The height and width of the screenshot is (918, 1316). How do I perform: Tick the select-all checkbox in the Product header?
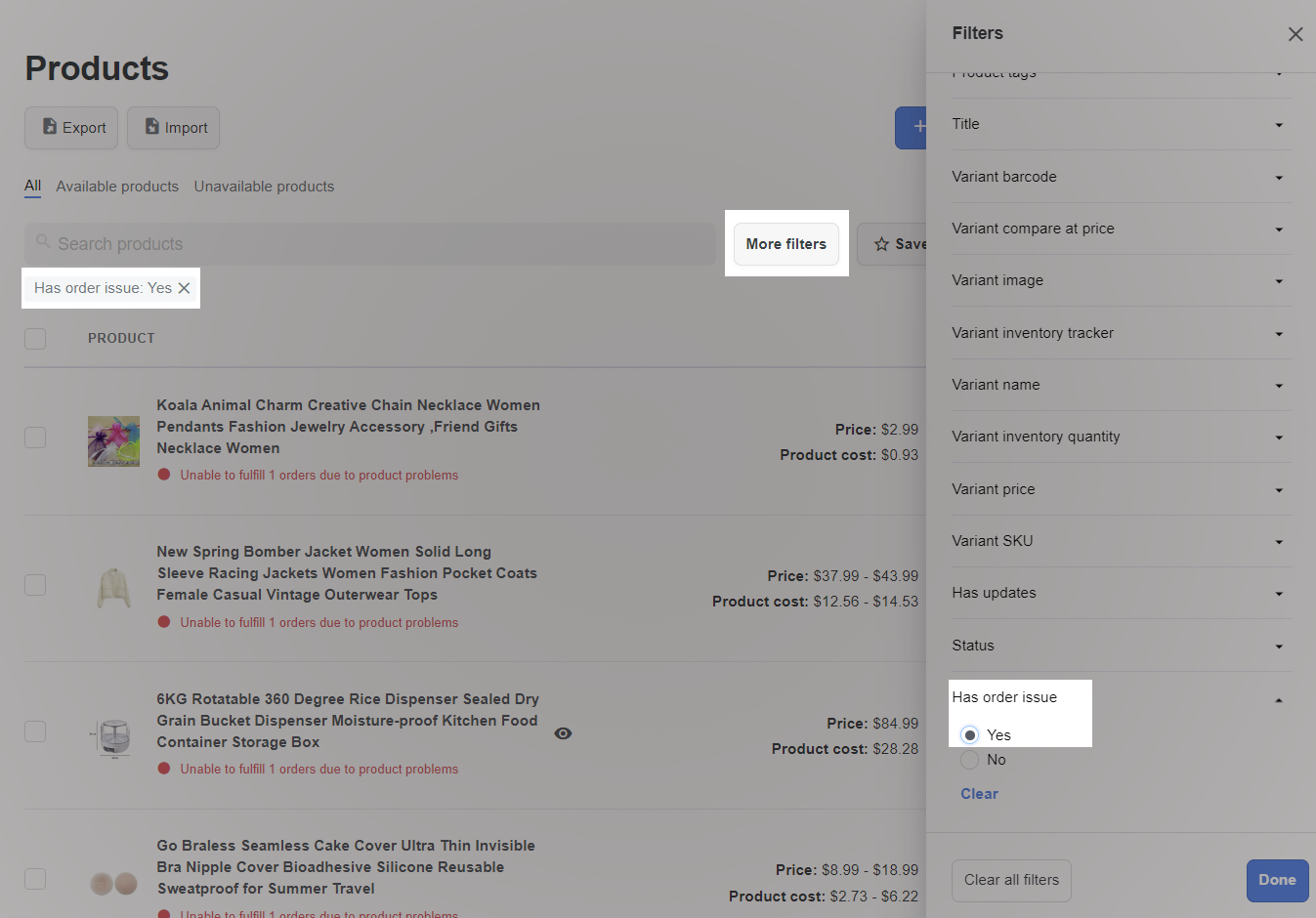click(x=35, y=339)
